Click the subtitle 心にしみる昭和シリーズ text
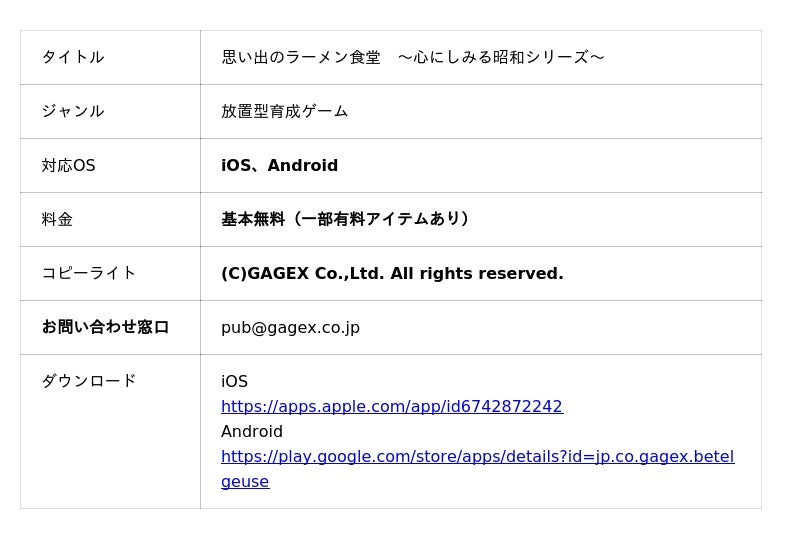Viewport: 800px width, 539px height. point(501,58)
